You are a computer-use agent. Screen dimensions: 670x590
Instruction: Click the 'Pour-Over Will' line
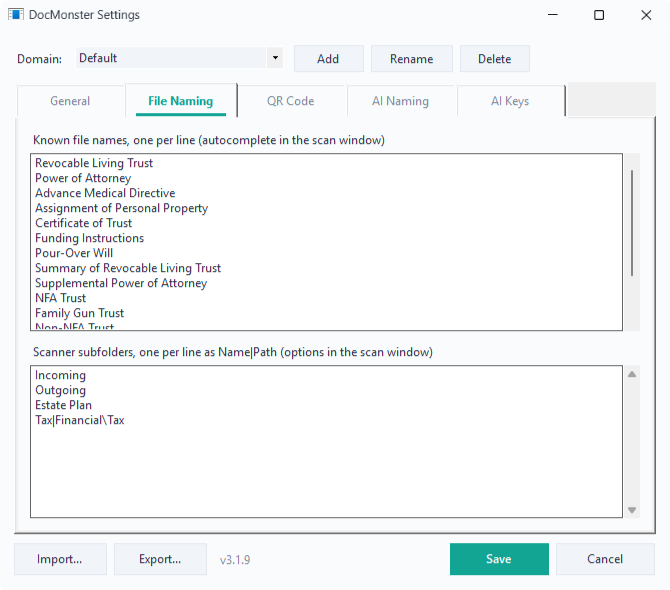(74, 253)
